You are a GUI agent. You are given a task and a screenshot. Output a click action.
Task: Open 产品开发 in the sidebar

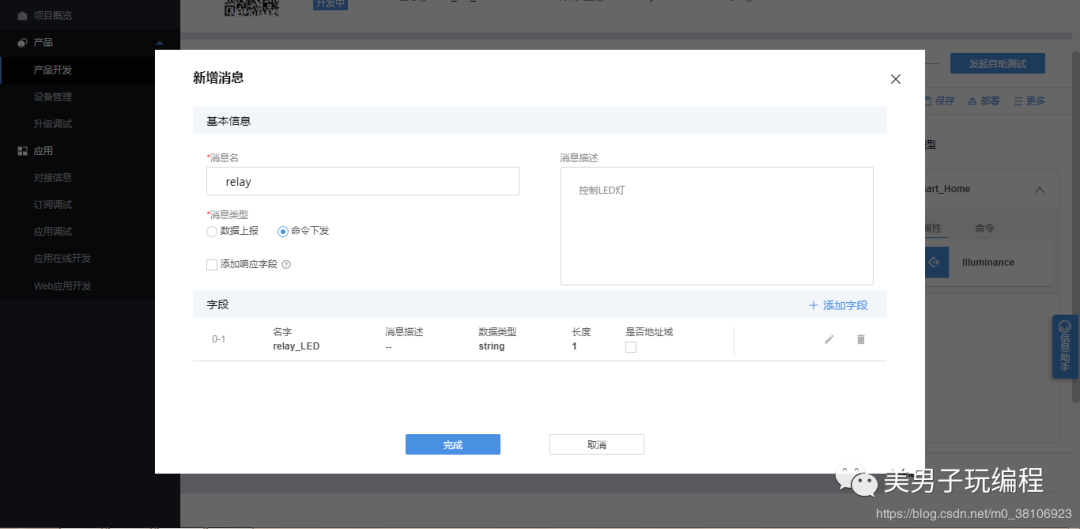pos(53,70)
